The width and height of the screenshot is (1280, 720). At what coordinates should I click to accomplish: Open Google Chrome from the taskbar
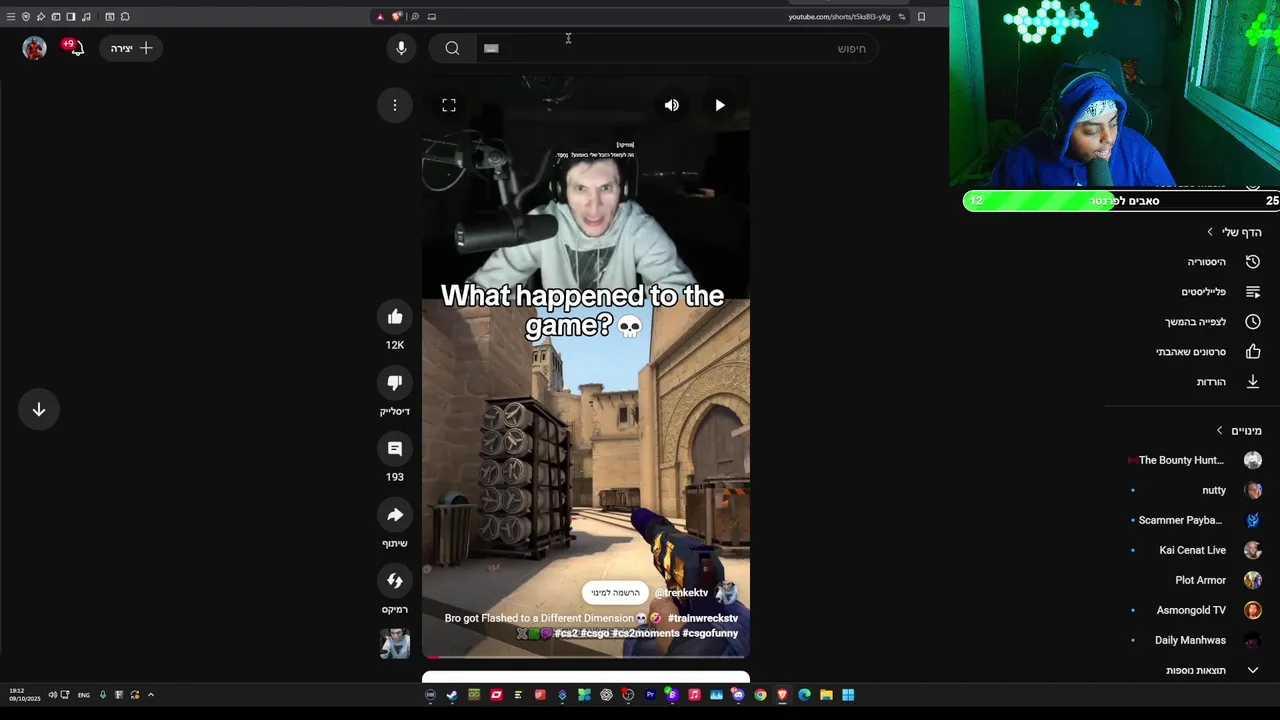(760, 695)
